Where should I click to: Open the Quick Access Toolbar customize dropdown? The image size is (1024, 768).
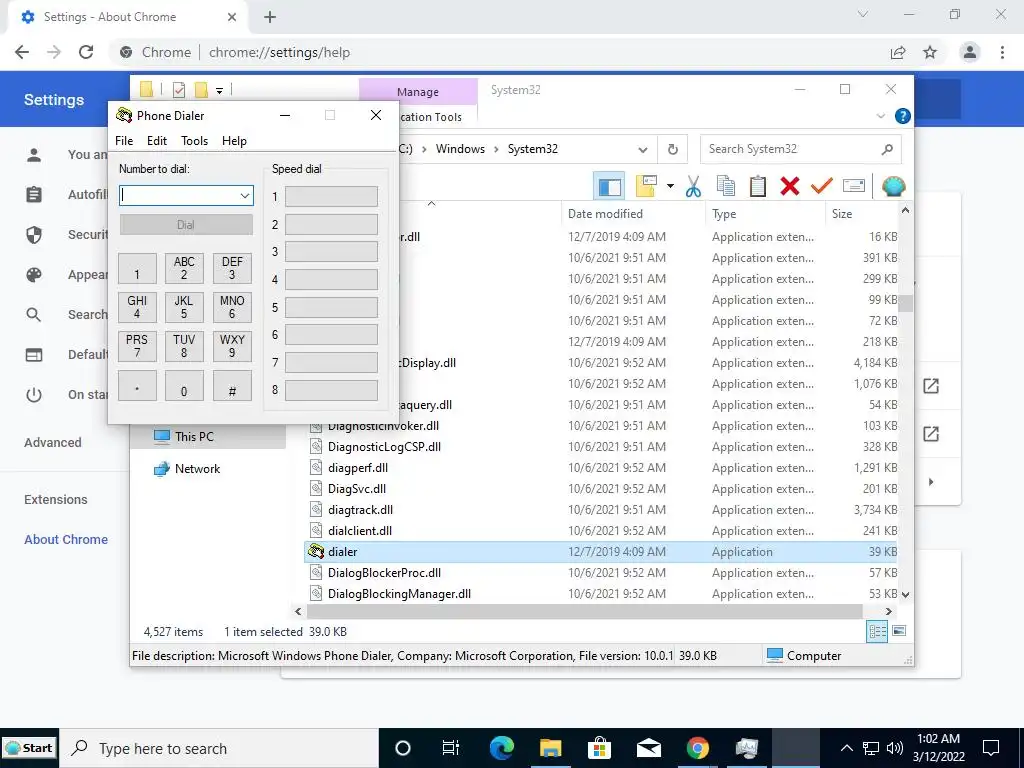219,91
